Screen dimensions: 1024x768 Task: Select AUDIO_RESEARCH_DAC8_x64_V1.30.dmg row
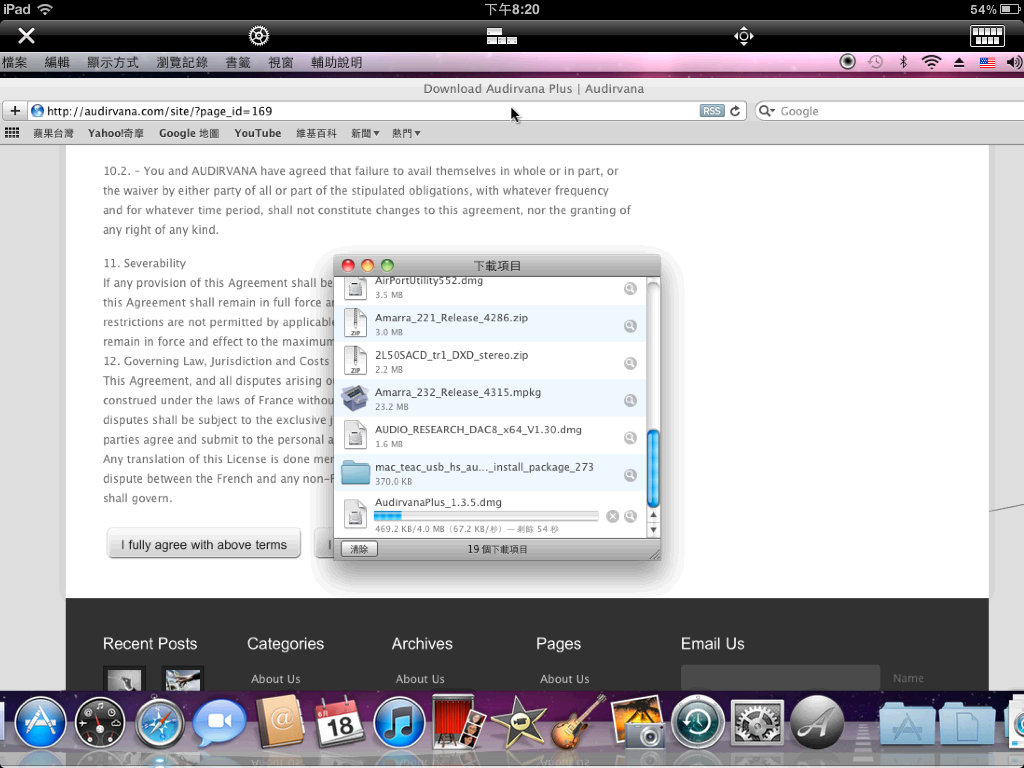[x=490, y=436]
